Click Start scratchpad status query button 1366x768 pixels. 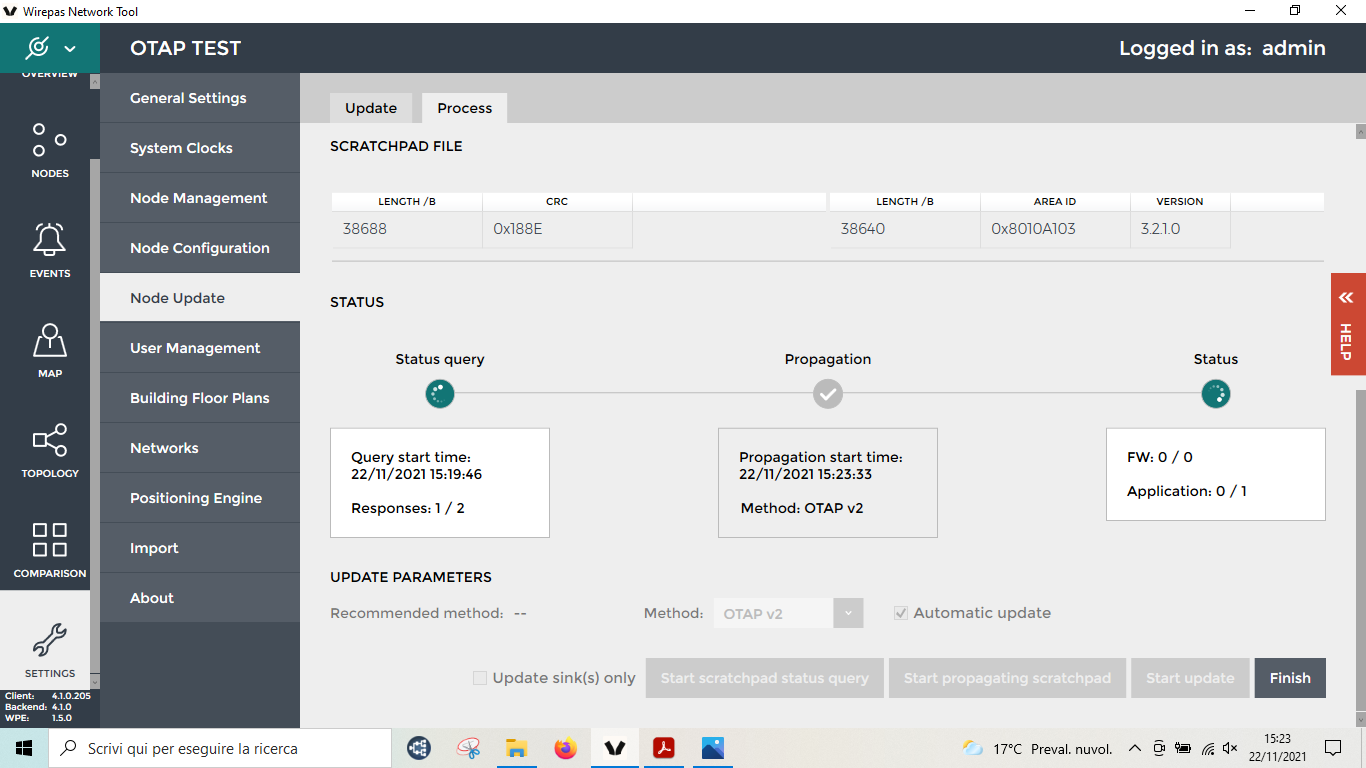click(x=764, y=678)
